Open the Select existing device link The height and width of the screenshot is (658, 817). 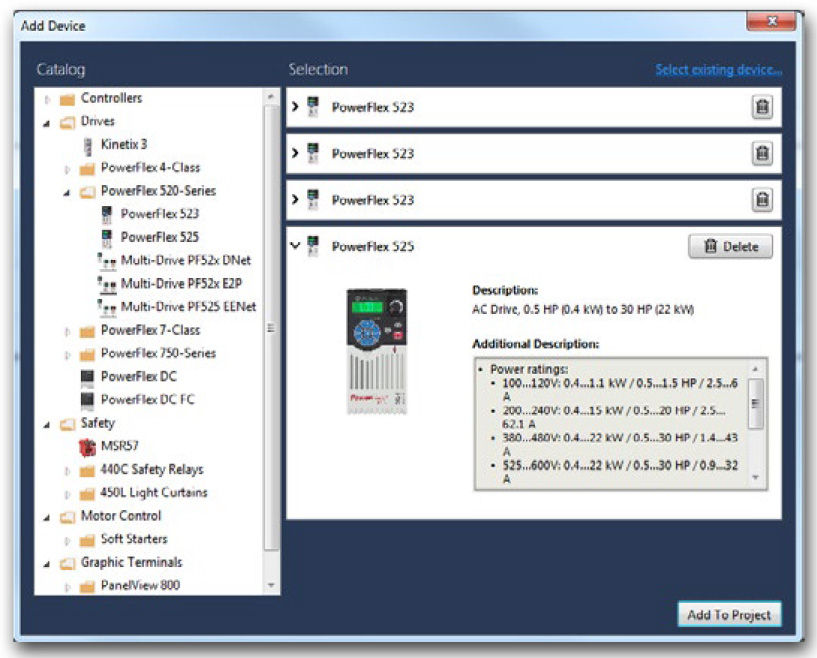(x=719, y=70)
